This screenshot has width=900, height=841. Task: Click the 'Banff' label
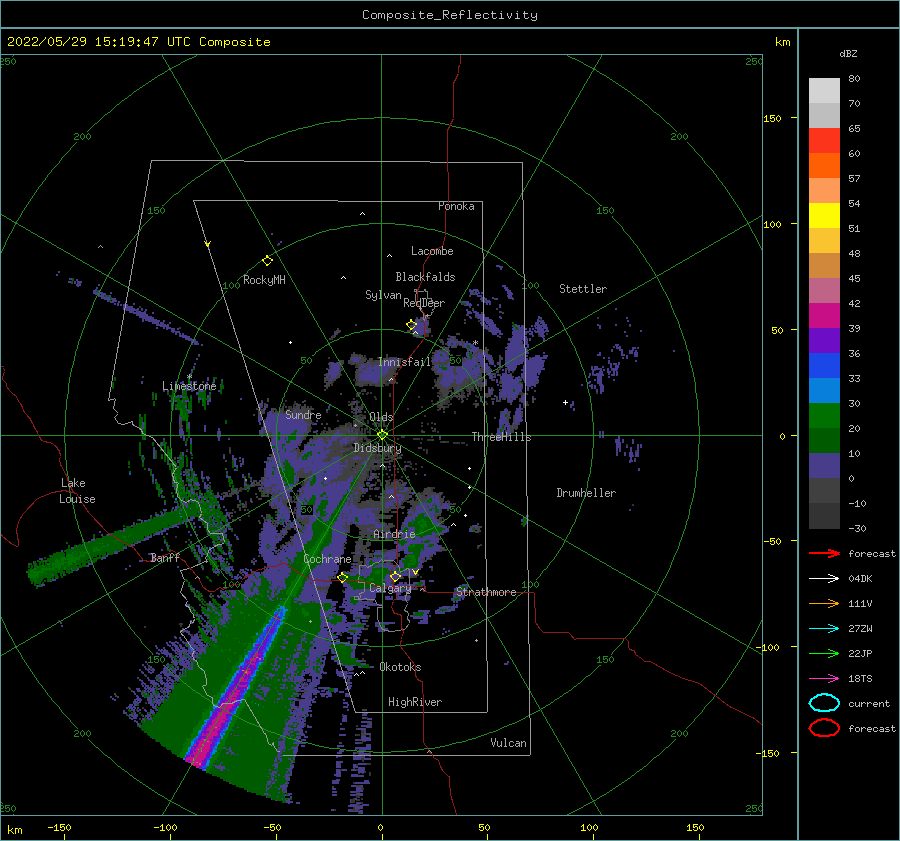165,557
